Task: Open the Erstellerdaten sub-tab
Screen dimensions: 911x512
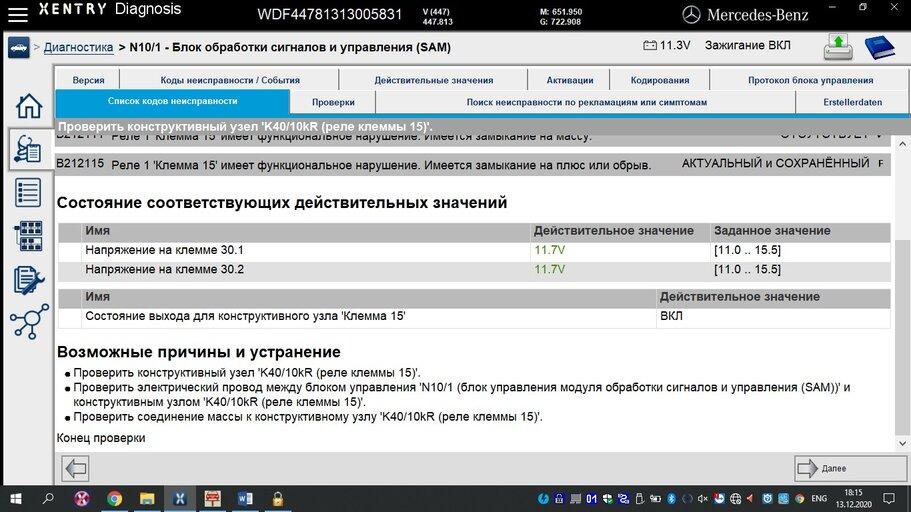Action: coord(854,102)
